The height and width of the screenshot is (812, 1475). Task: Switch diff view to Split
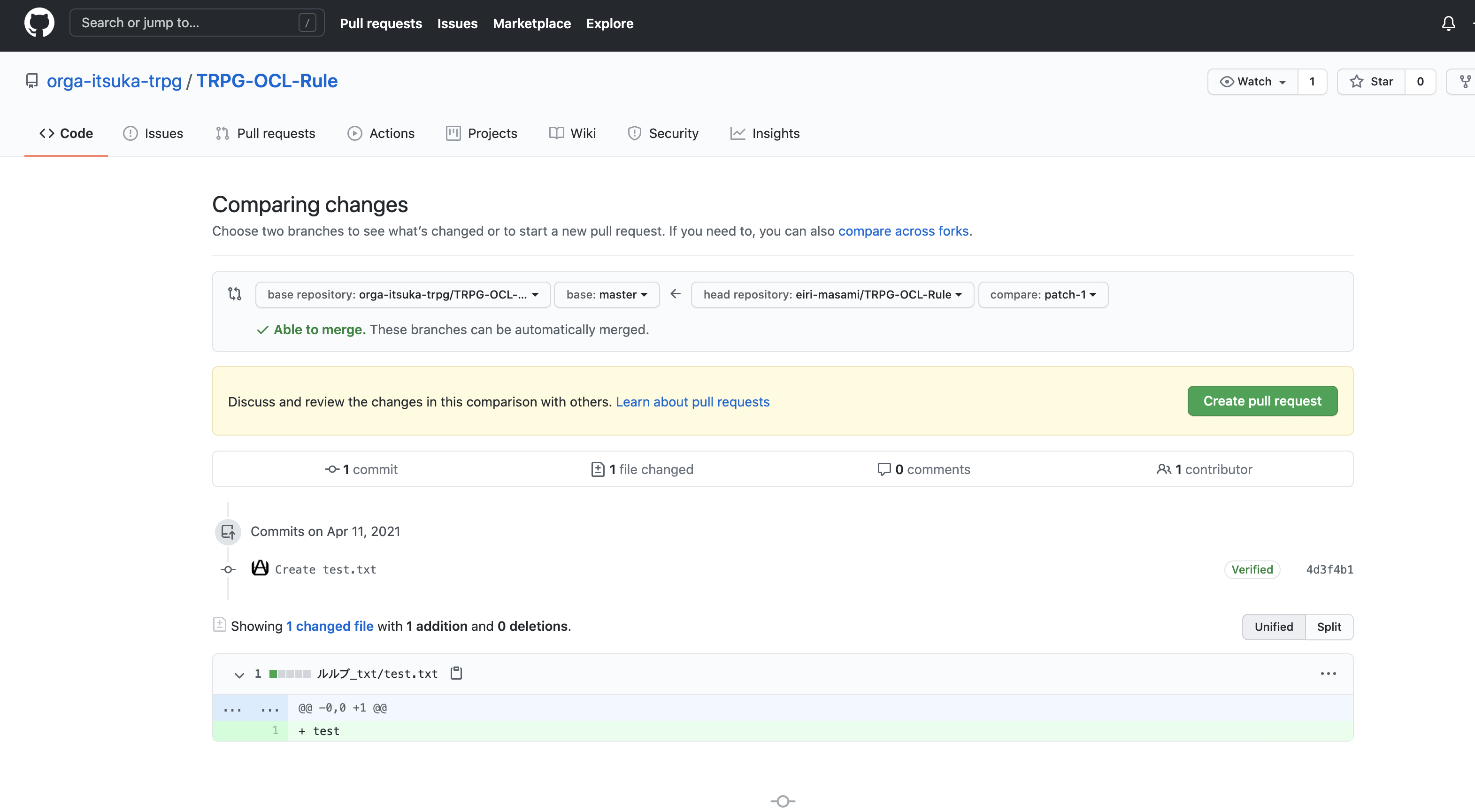[1329, 627]
